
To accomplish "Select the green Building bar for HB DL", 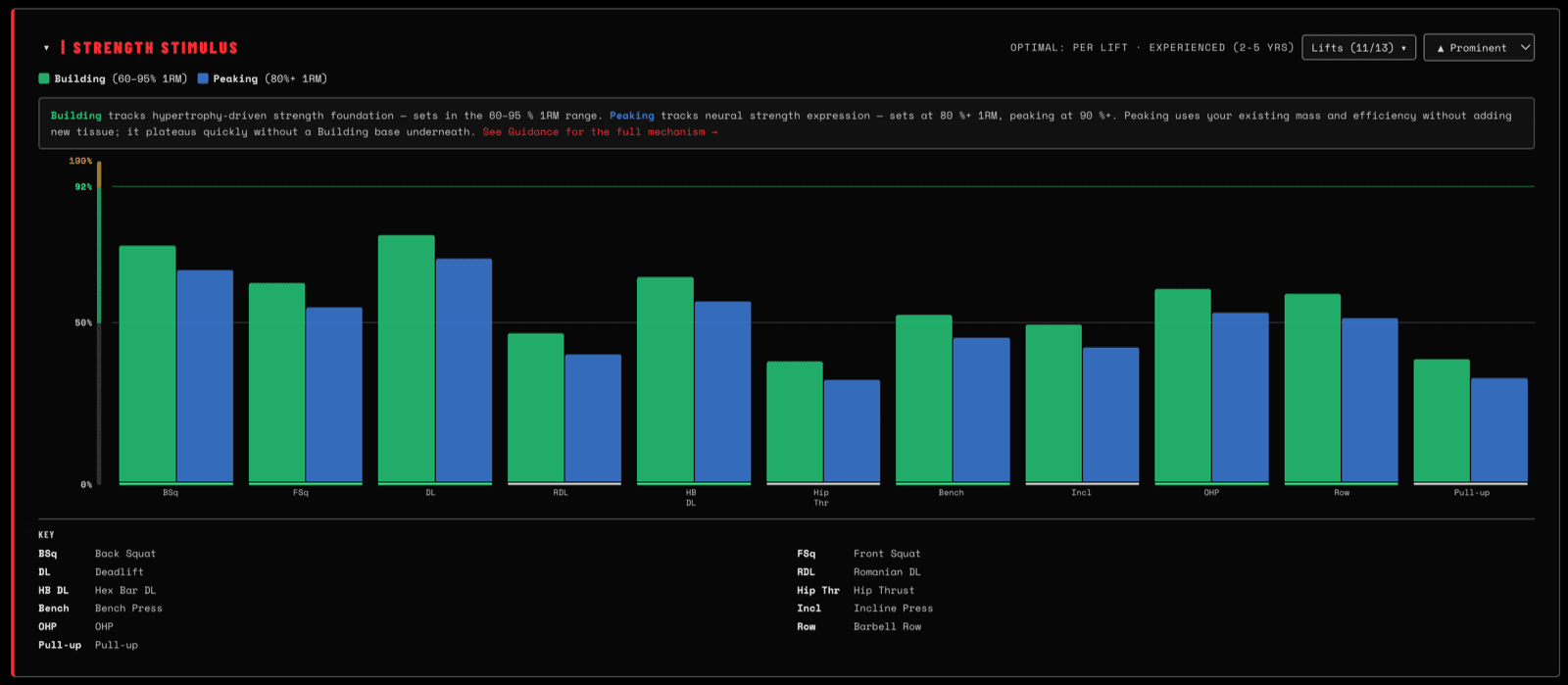I will pyautogui.click(x=665, y=380).
